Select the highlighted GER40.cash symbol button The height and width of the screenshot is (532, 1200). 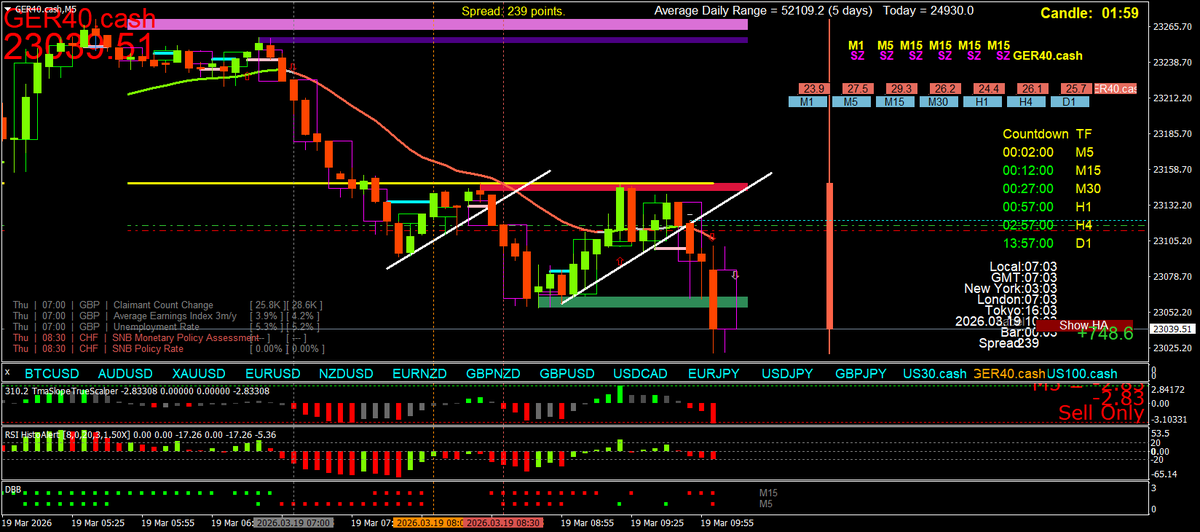point(1008,373)
